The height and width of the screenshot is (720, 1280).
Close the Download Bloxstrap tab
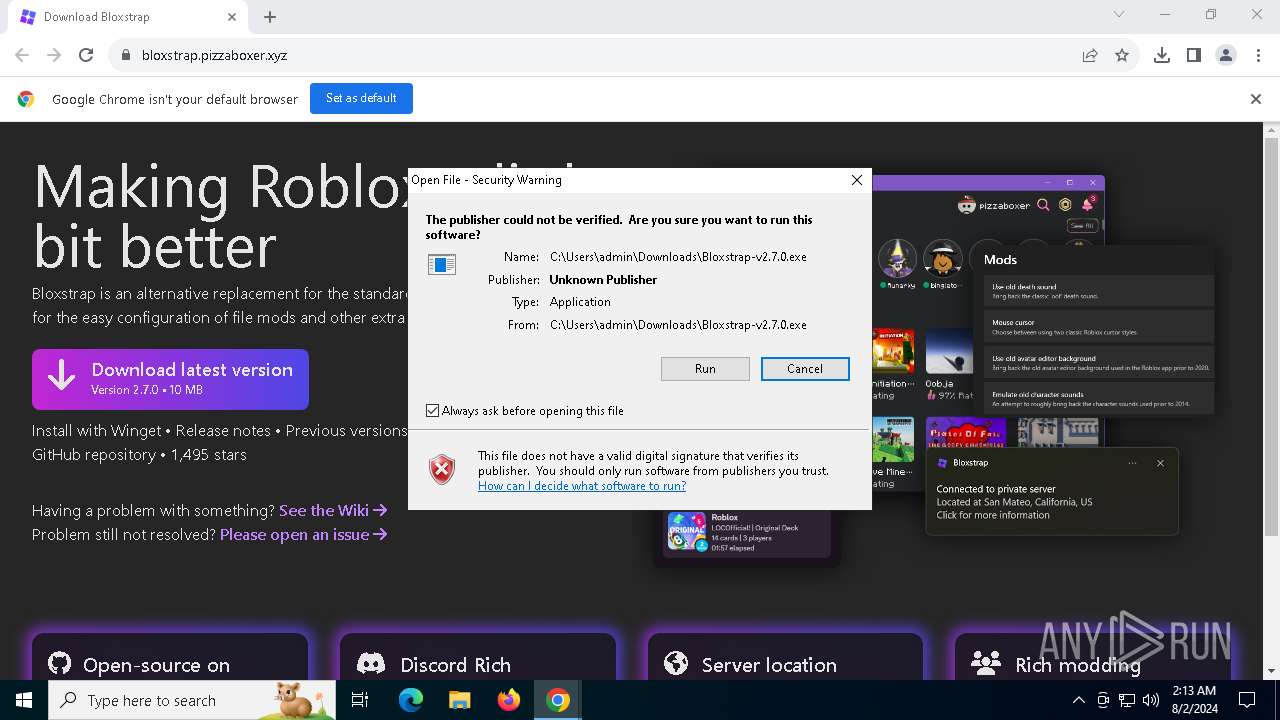coord(232,17)
